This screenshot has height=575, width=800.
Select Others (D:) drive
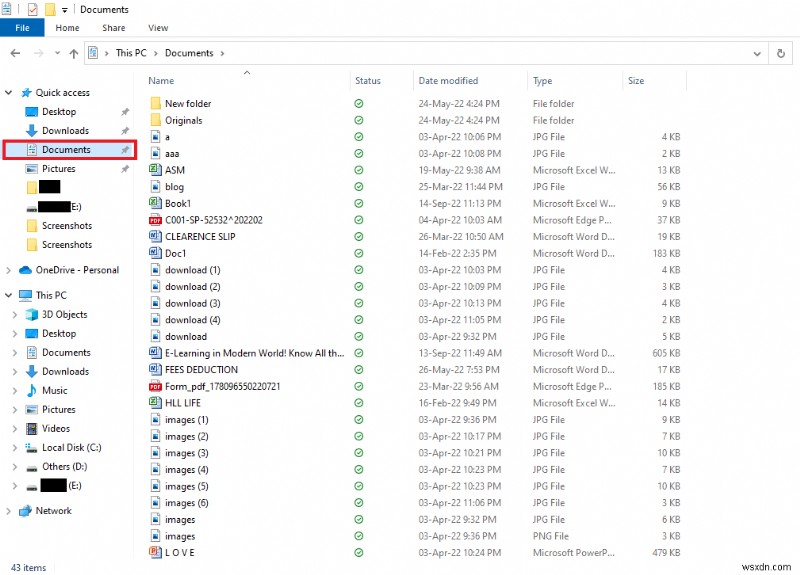coord(64,466)
